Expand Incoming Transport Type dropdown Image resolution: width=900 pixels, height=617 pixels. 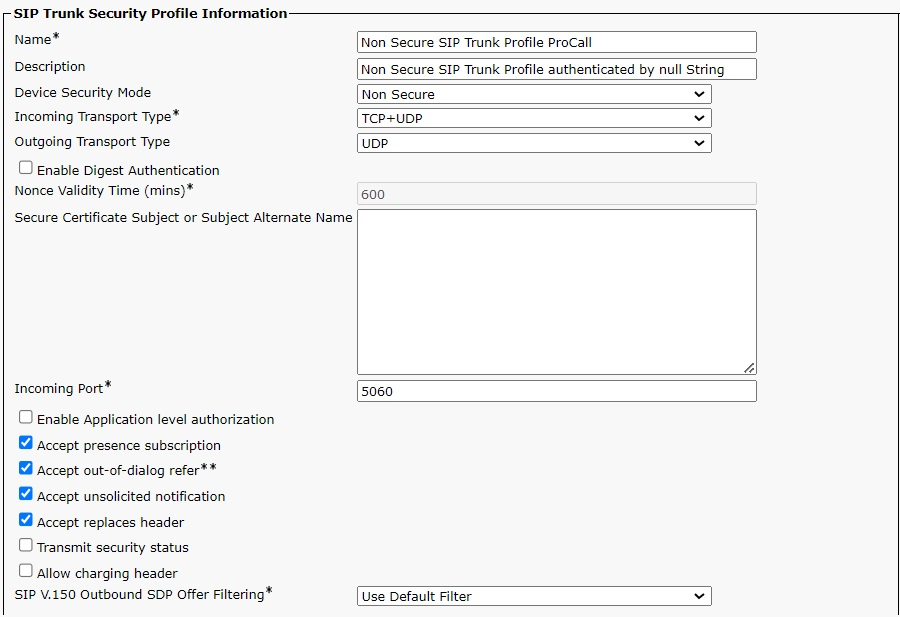[534, 118]
